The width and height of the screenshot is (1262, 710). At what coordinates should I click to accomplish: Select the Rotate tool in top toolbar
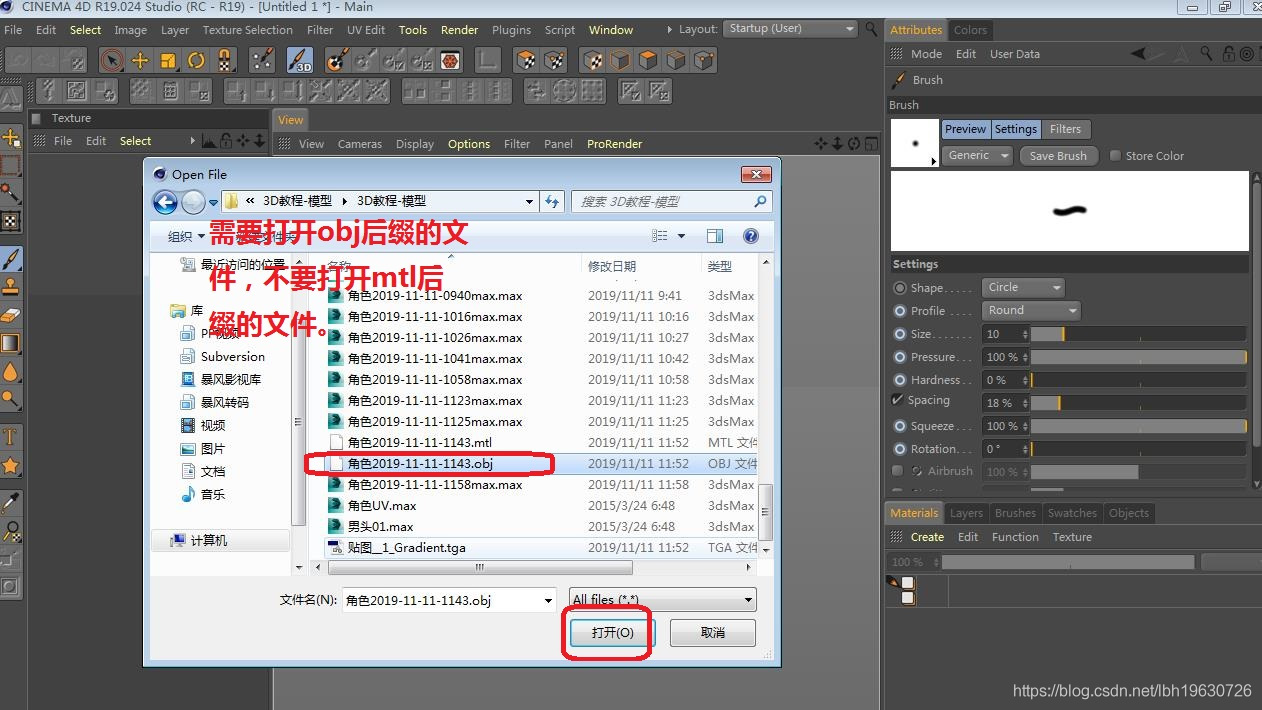tap(196, 60)
